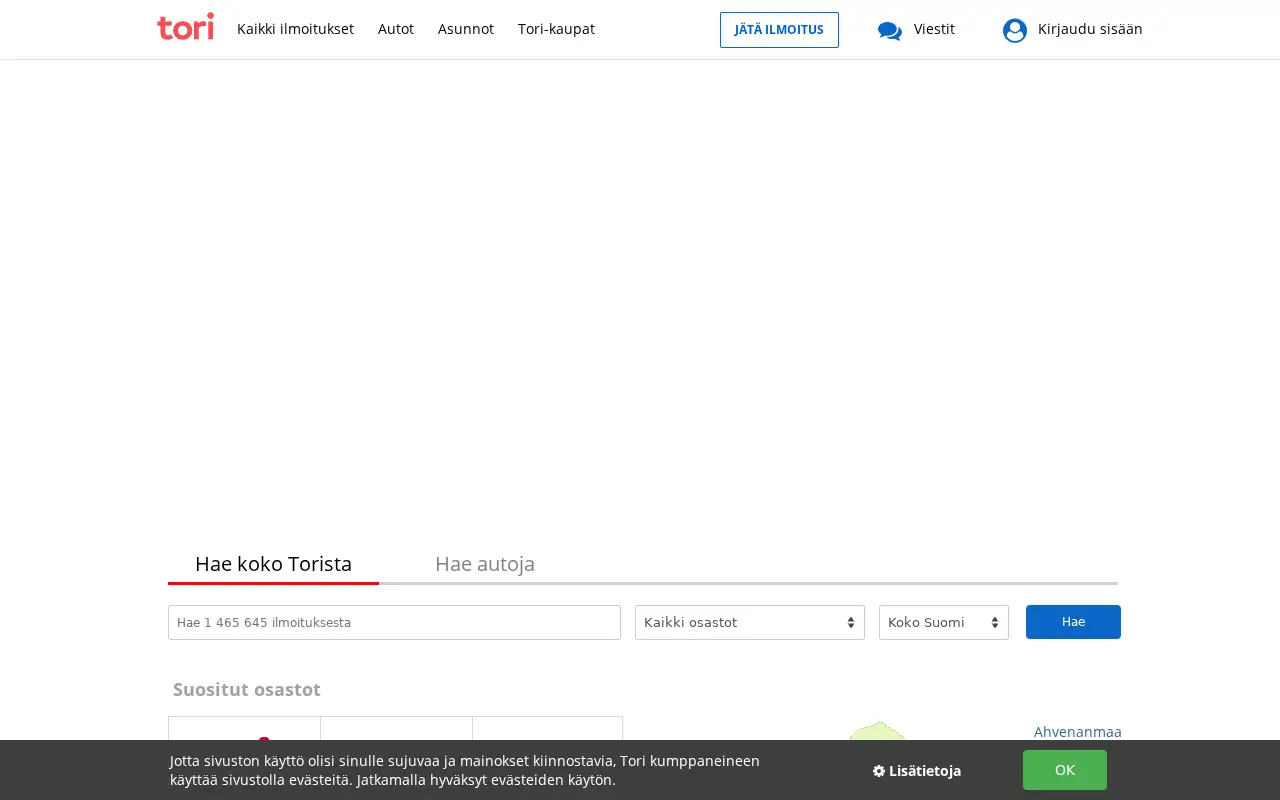
Task: Open the Kaikki osastot category dropdown
Action: pos(750,622)
